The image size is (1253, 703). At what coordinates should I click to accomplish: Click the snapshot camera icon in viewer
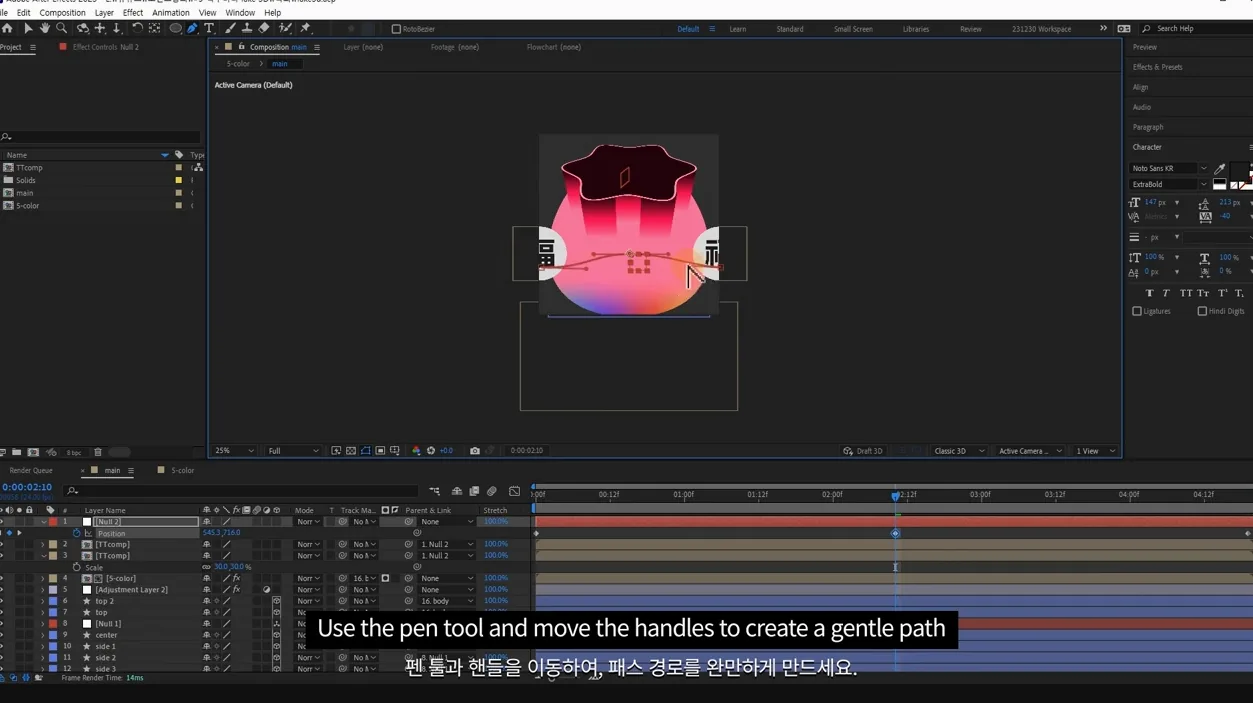(x=475, y=451)
